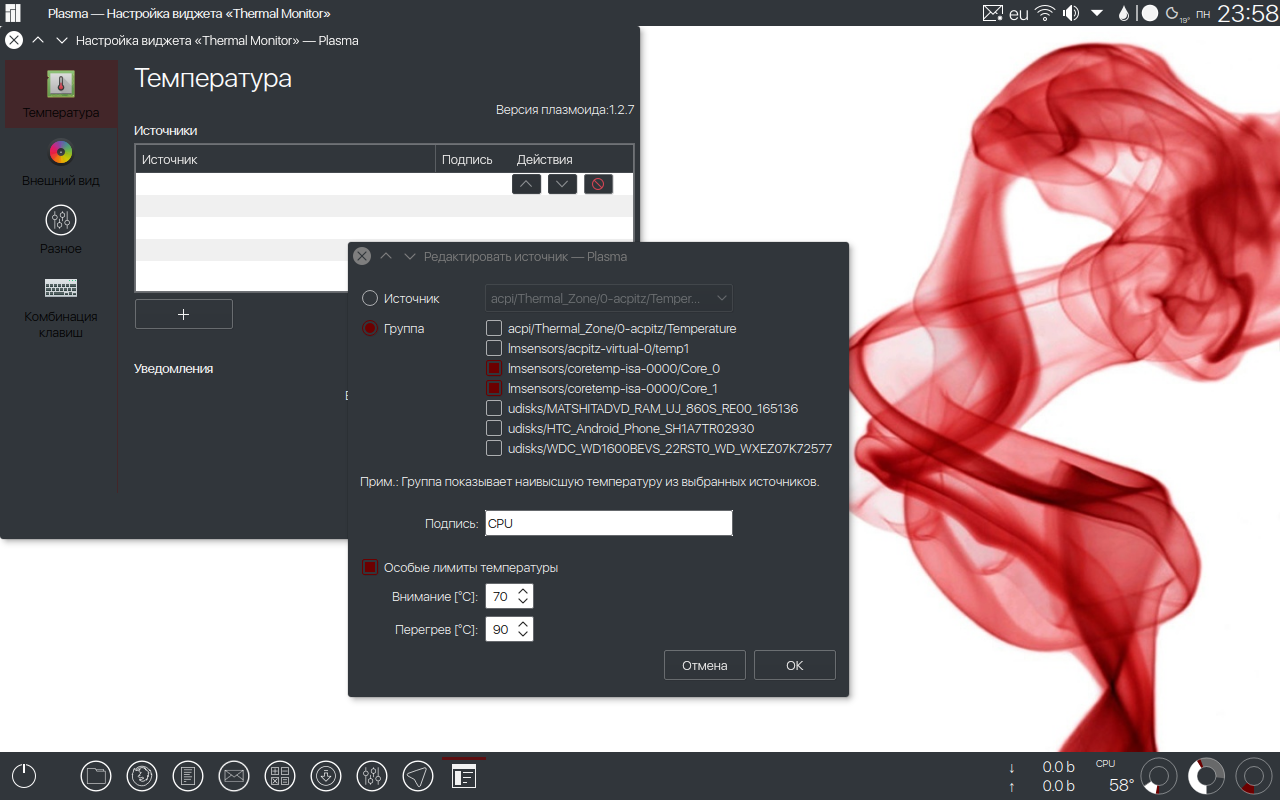Open the power/leave button in the taskbar

(24, 776)
